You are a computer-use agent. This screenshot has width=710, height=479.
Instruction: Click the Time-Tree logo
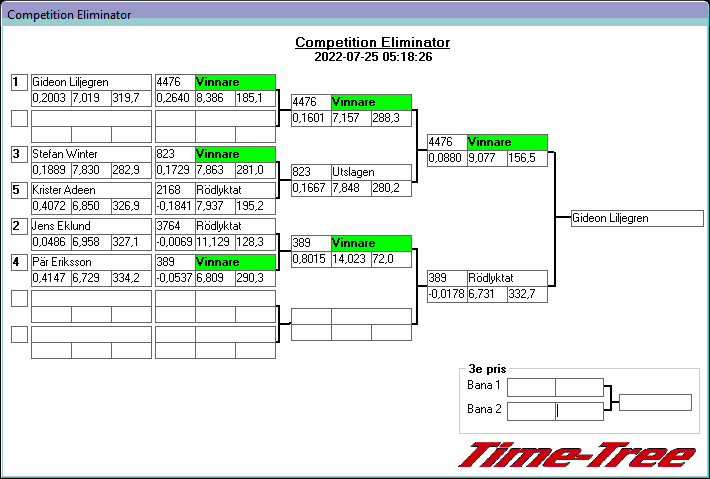click(x=577, y=455)
